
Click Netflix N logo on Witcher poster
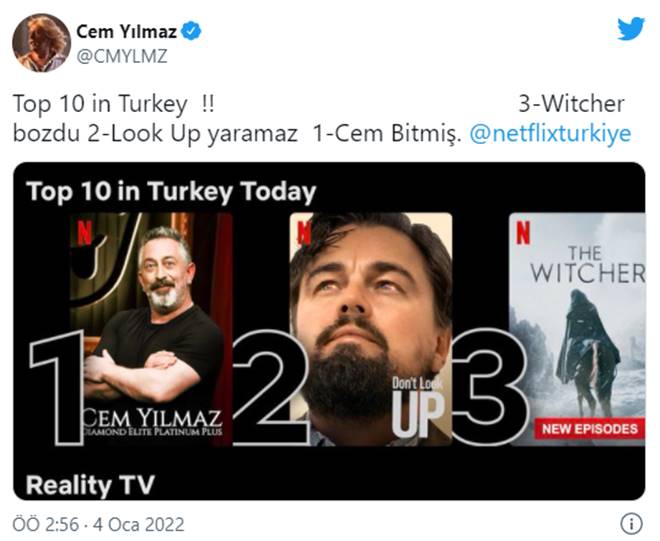[523, 232]
